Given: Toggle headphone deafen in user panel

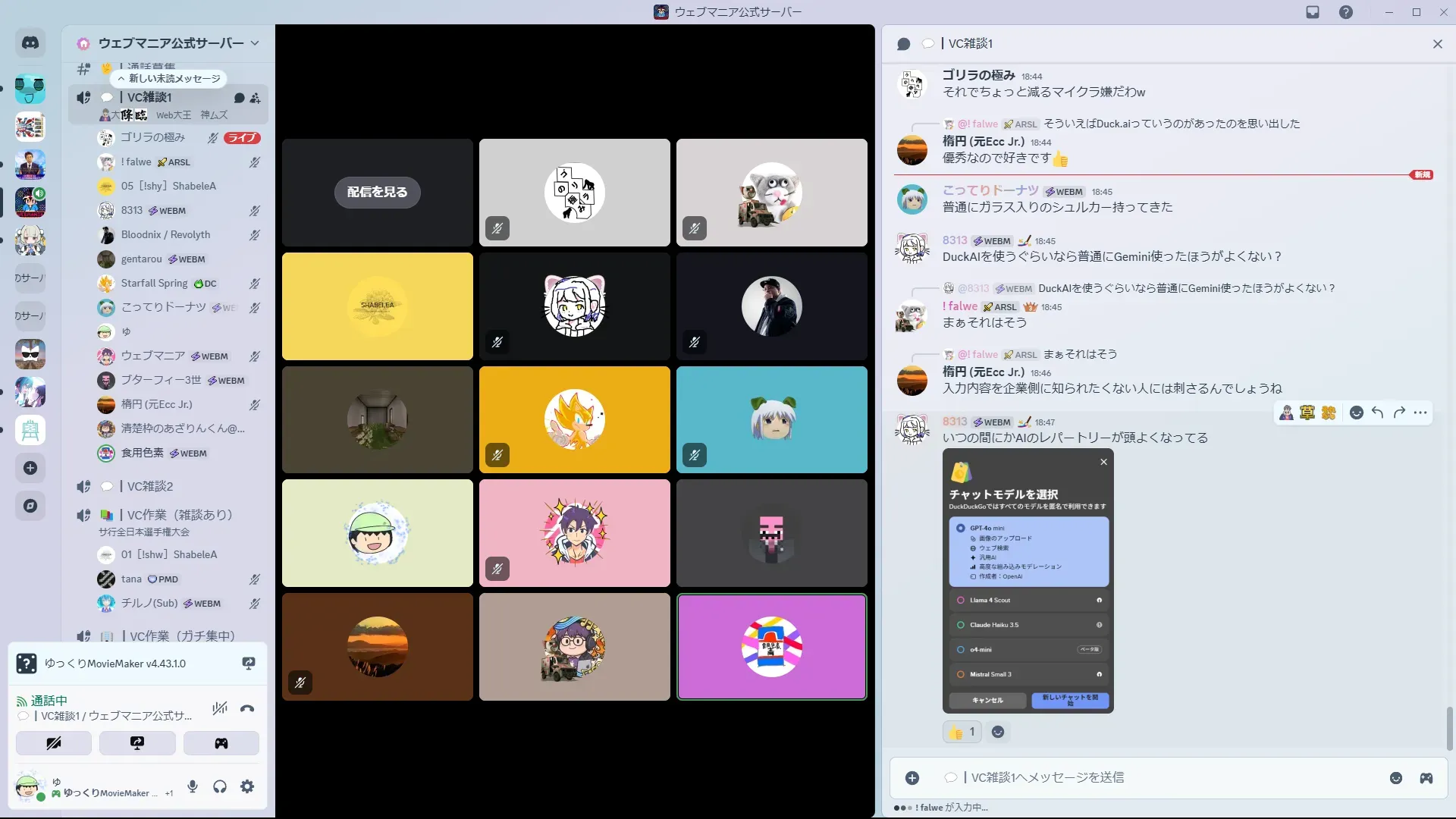Looking at the screenshot, I should [x=220, y=787].
